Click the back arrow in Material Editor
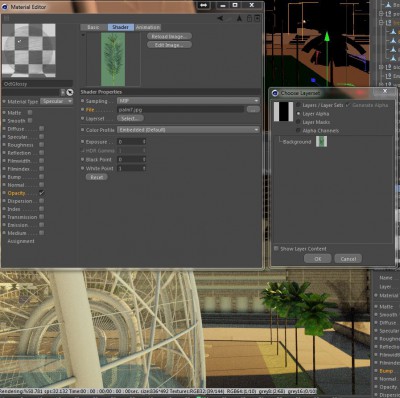Image resolution: width=400 pixels, height=398 pixels. tap(220, 18)
